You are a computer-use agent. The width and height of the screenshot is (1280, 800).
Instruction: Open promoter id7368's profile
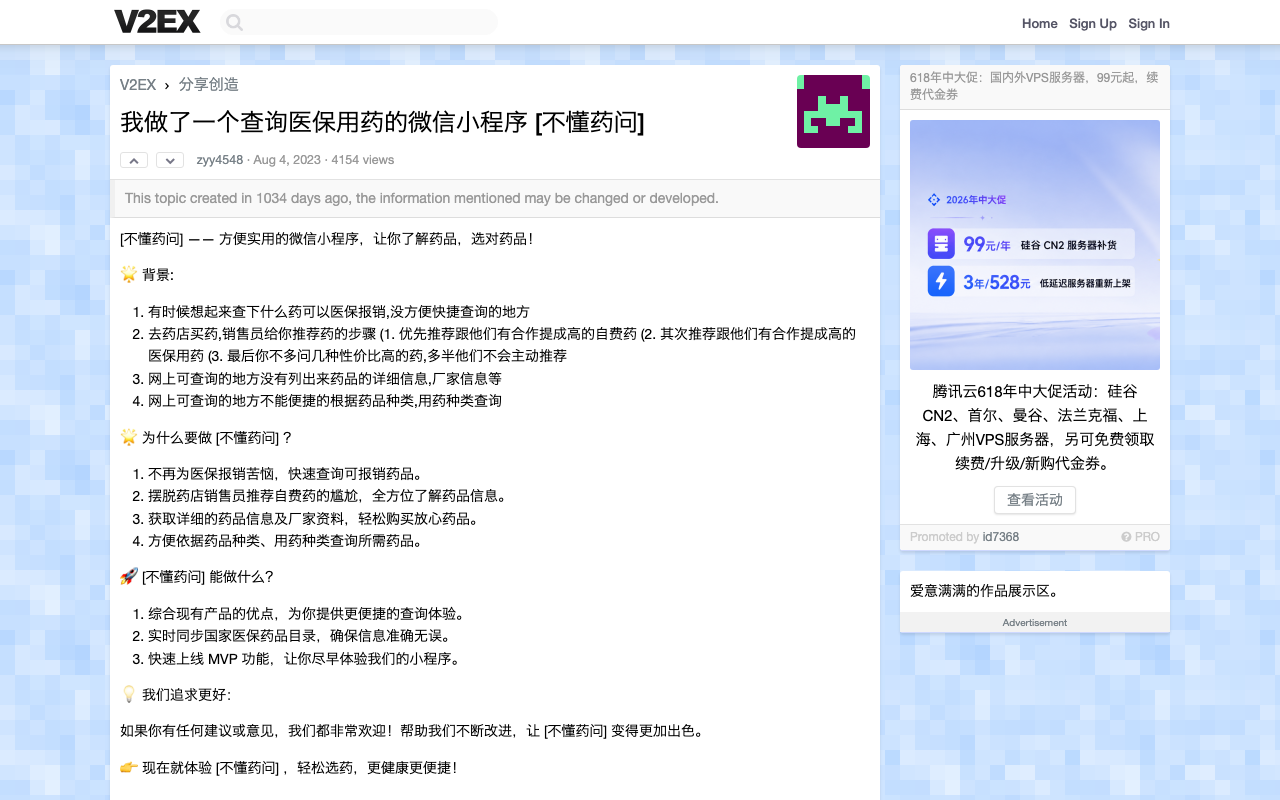click(1000, 537)
